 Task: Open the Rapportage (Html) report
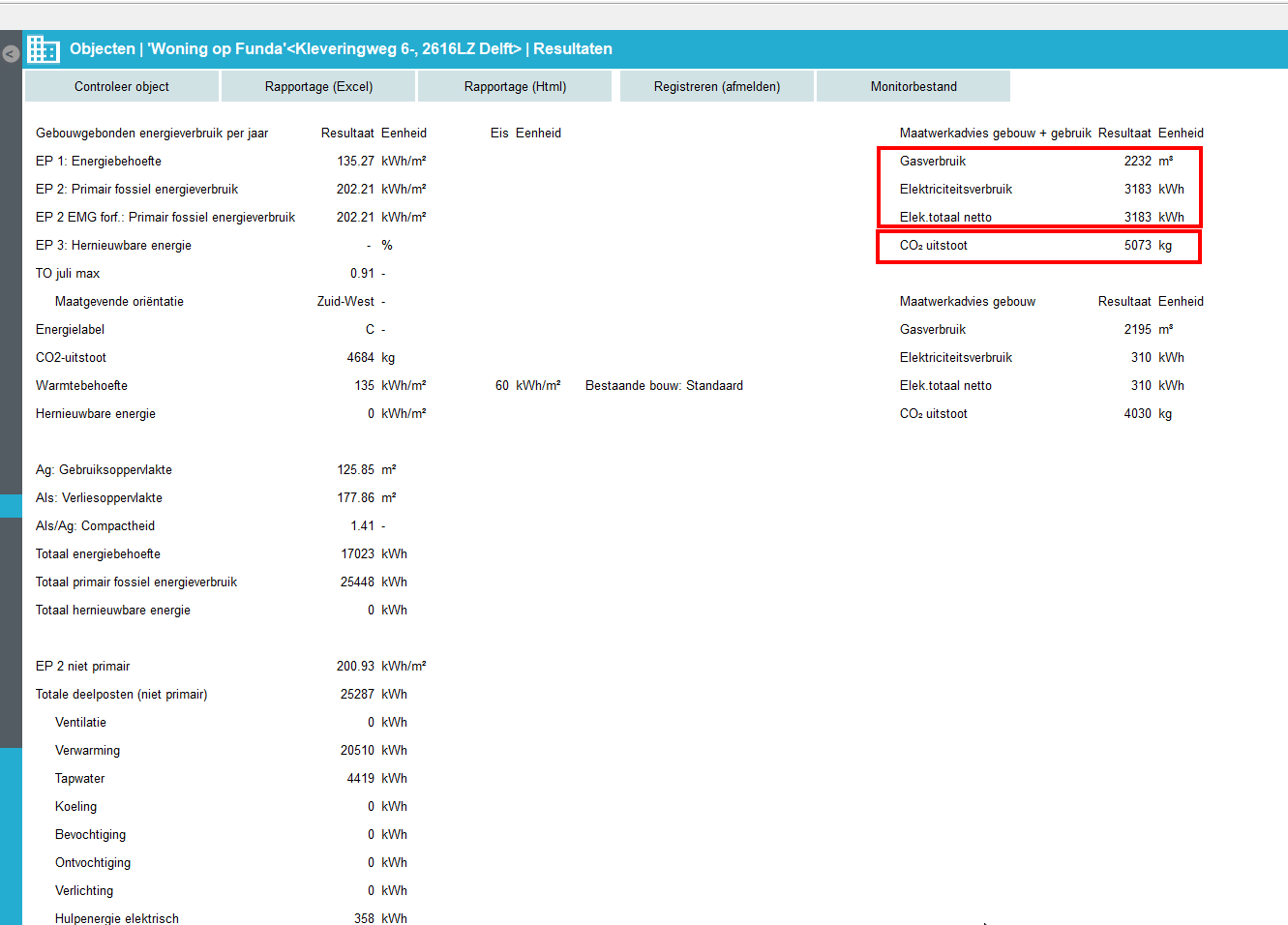click(x=515, y=86)
